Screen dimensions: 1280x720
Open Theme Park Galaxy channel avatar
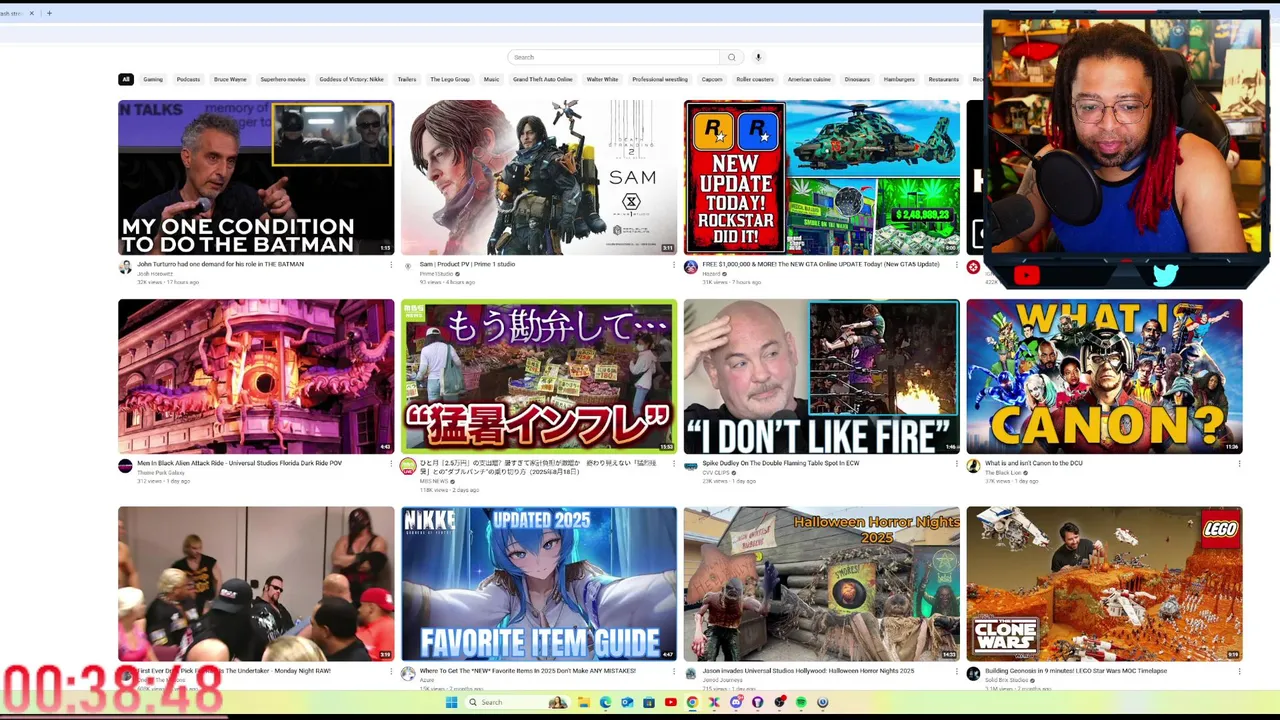(x=125, y=466)
